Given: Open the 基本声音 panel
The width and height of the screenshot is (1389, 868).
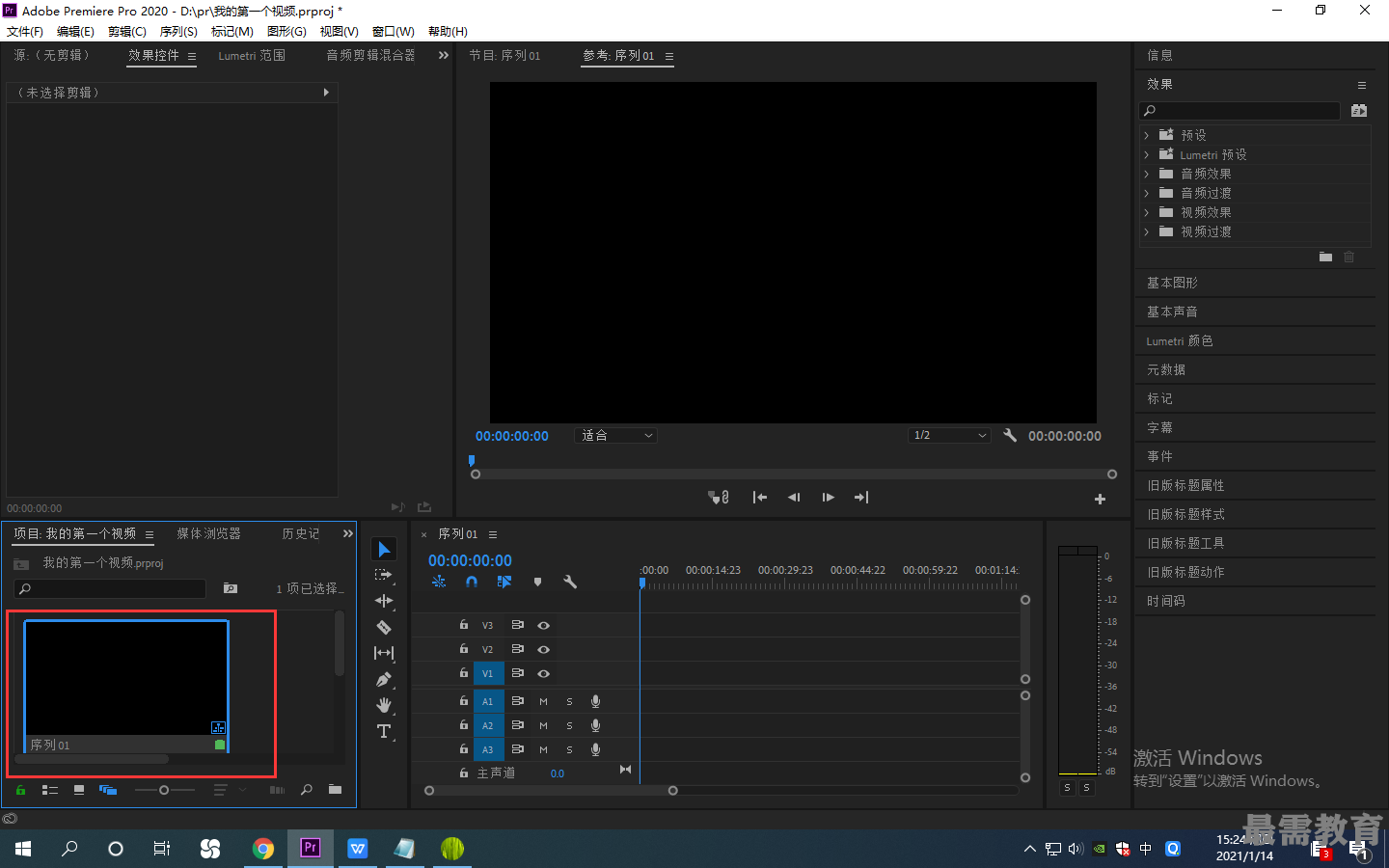Looking at the screenshot, I should coord(1172,312).
